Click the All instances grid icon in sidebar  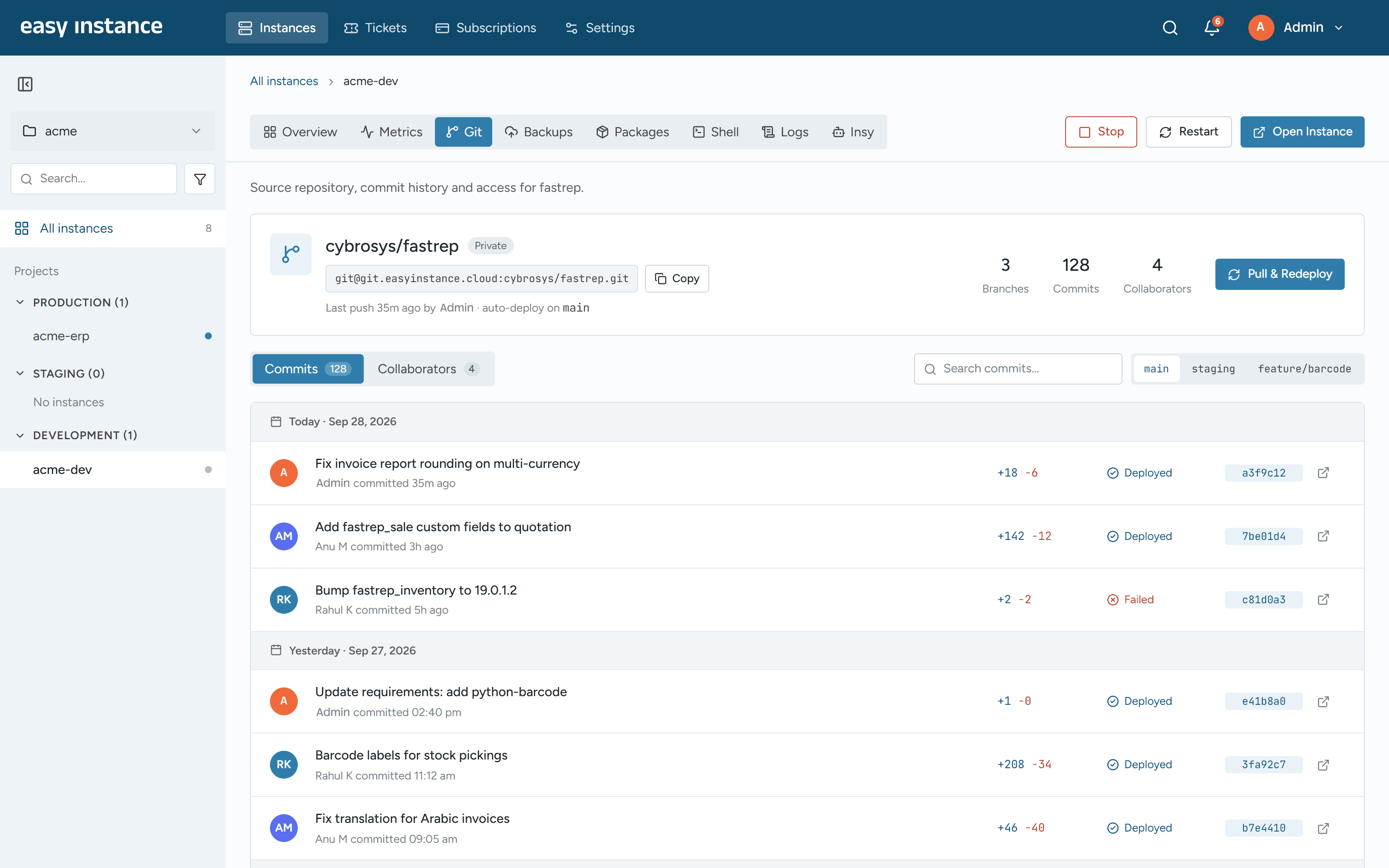[x=22, y=228]
